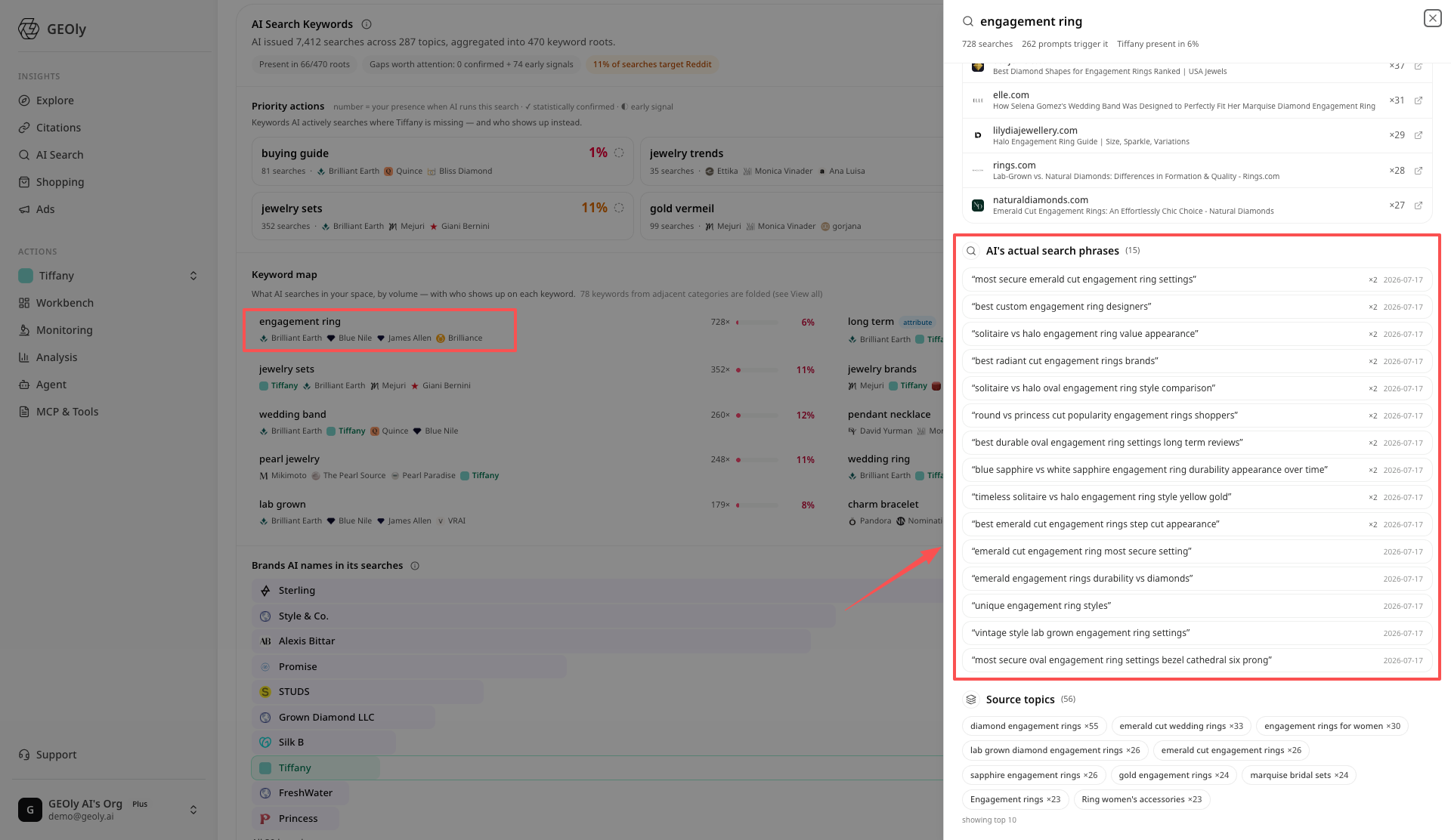Click the STUDS brand icon
Image resolution: width=1451 pixels, height=840 pixels.
click(x=265, y=692)
